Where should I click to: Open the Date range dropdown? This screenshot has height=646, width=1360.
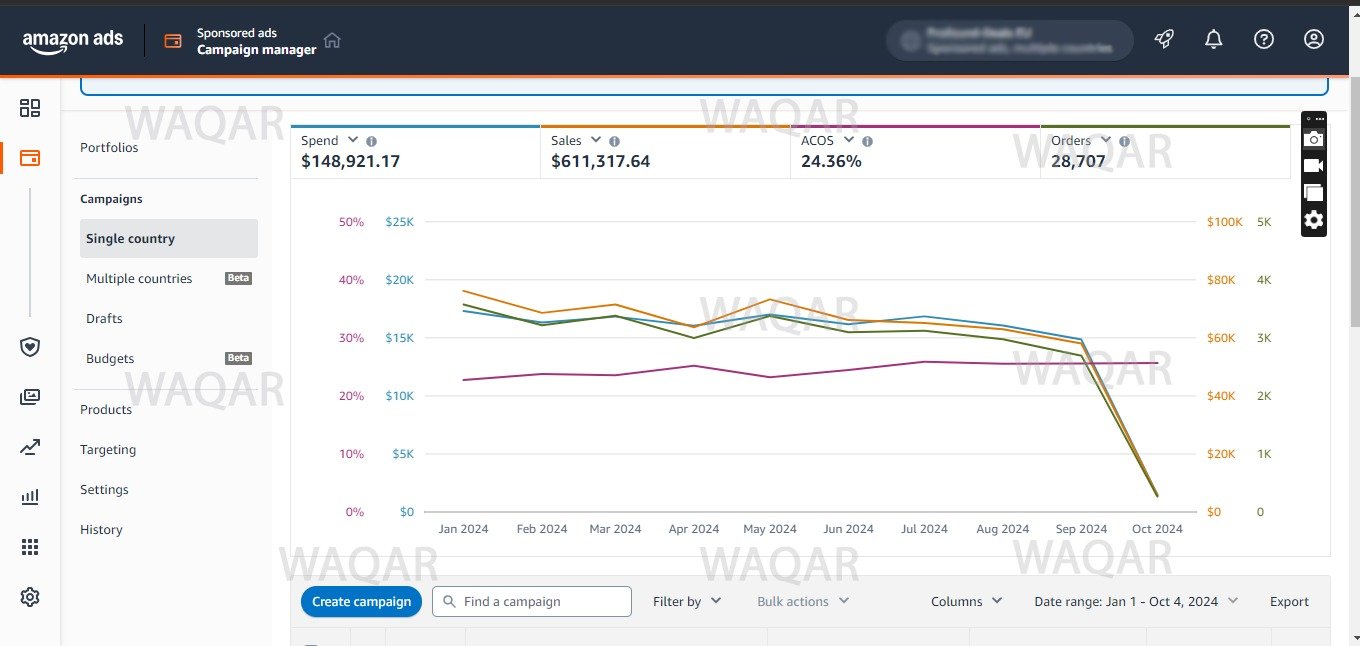[x=1136, y=601]
